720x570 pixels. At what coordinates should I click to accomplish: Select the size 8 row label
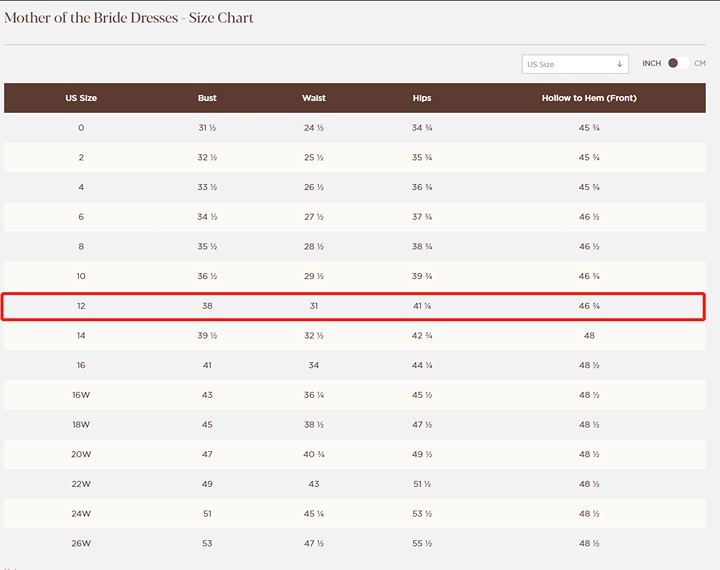pyautogui.click(x=81, y=247)
